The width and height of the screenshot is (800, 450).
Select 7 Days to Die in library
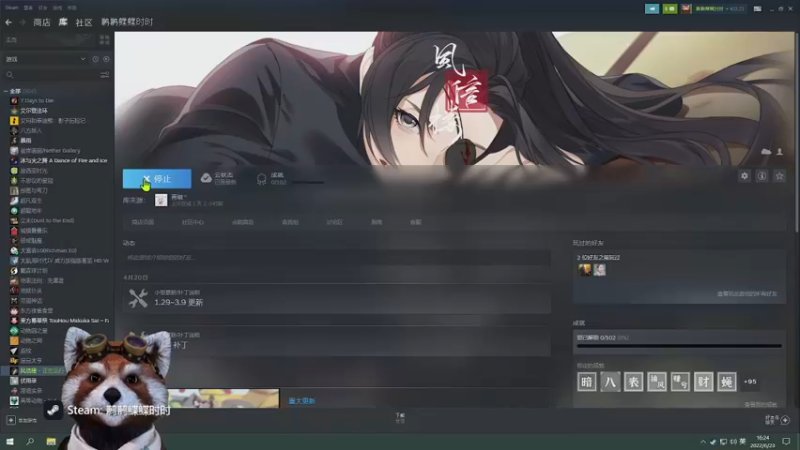(x=37, y=101)
